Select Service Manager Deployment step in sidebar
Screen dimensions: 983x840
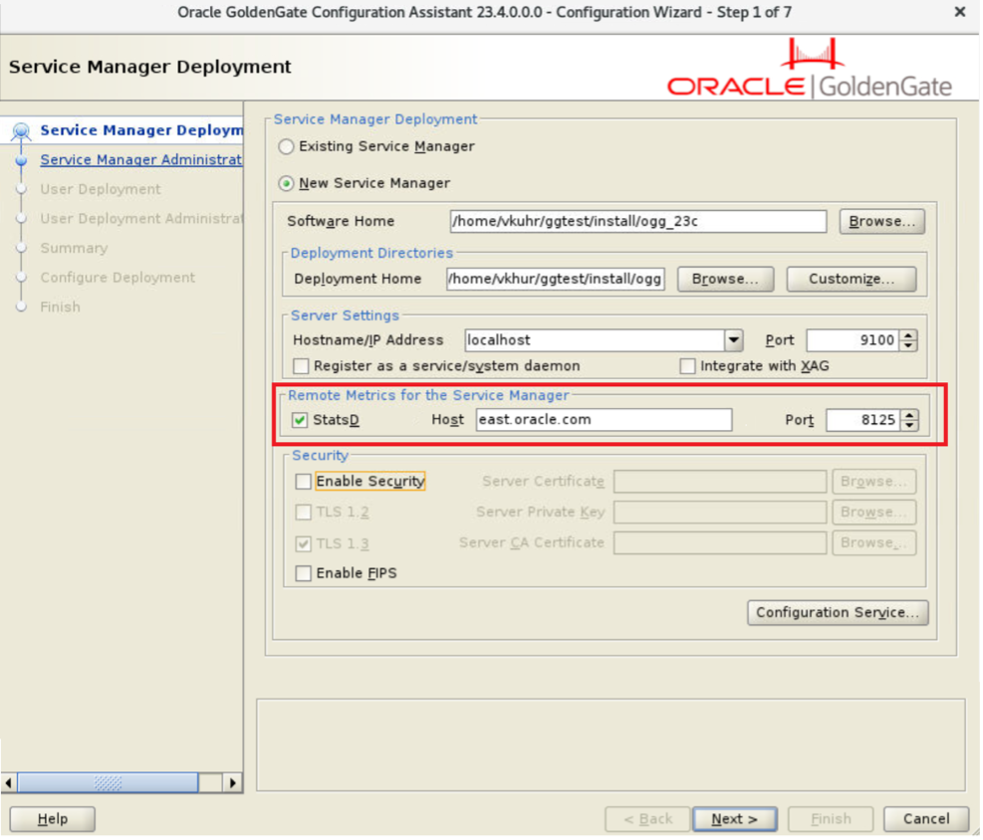[142, 130]
